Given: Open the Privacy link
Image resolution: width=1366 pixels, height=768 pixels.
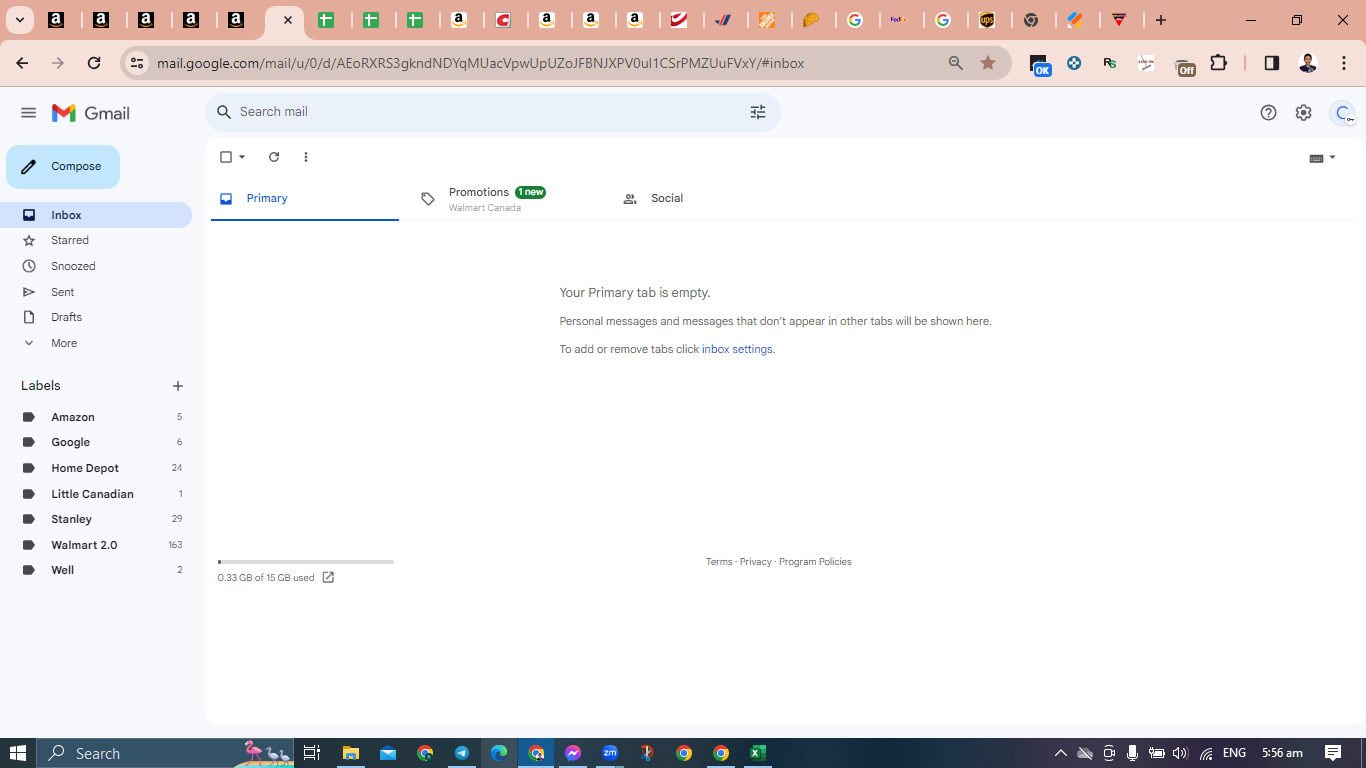Looking at the screenshot, I should coord(755,562).
